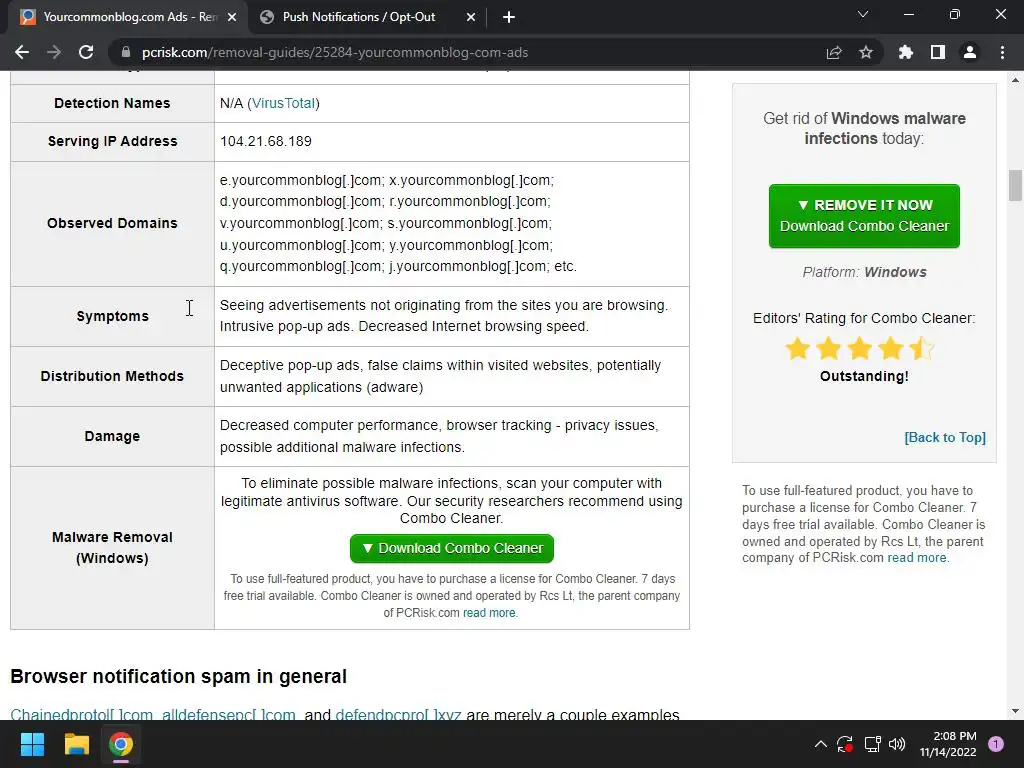Jump using the Back to Top link
This screenshot has height=768, width=1024.
[945, 438]
